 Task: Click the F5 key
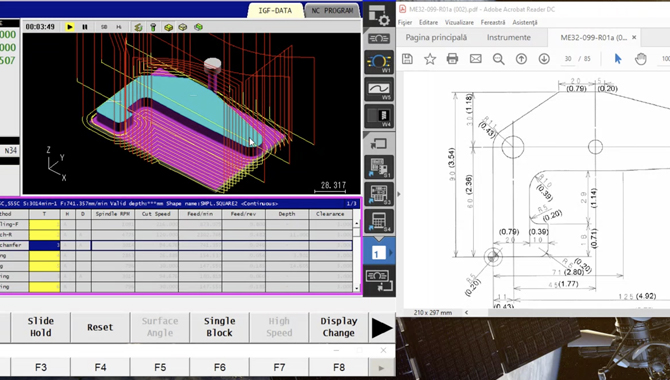pyautogui.click(x=160, y=367)
